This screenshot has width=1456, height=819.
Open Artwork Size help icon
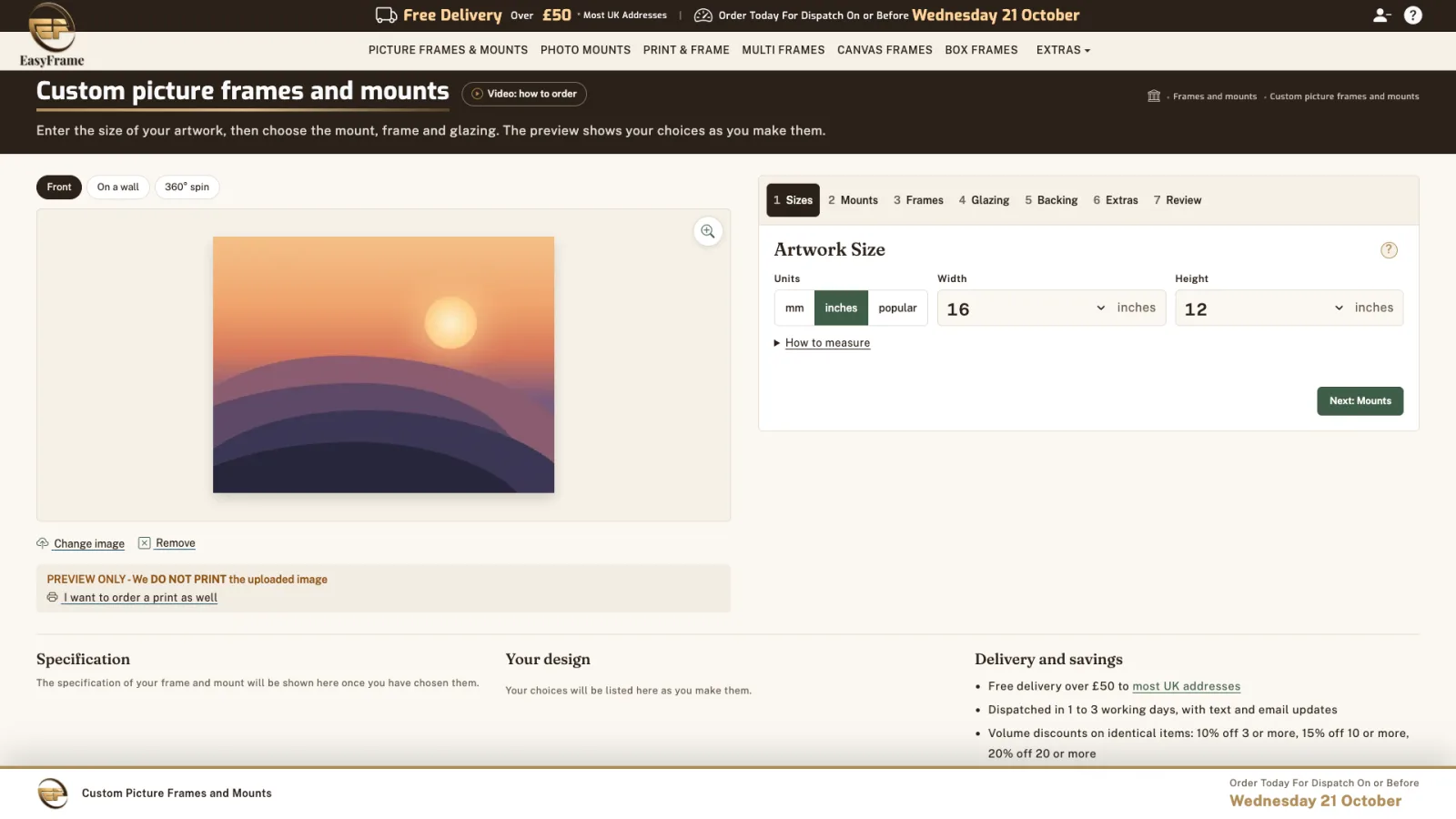click(1389, 250)
